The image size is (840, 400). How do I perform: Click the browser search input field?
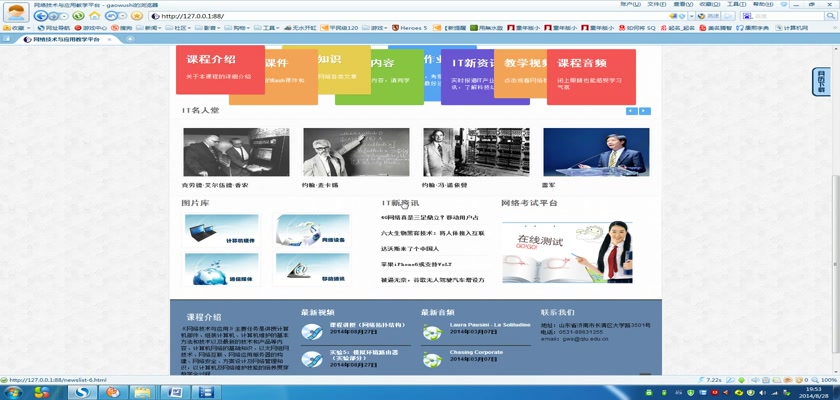[x=782, y=16]
